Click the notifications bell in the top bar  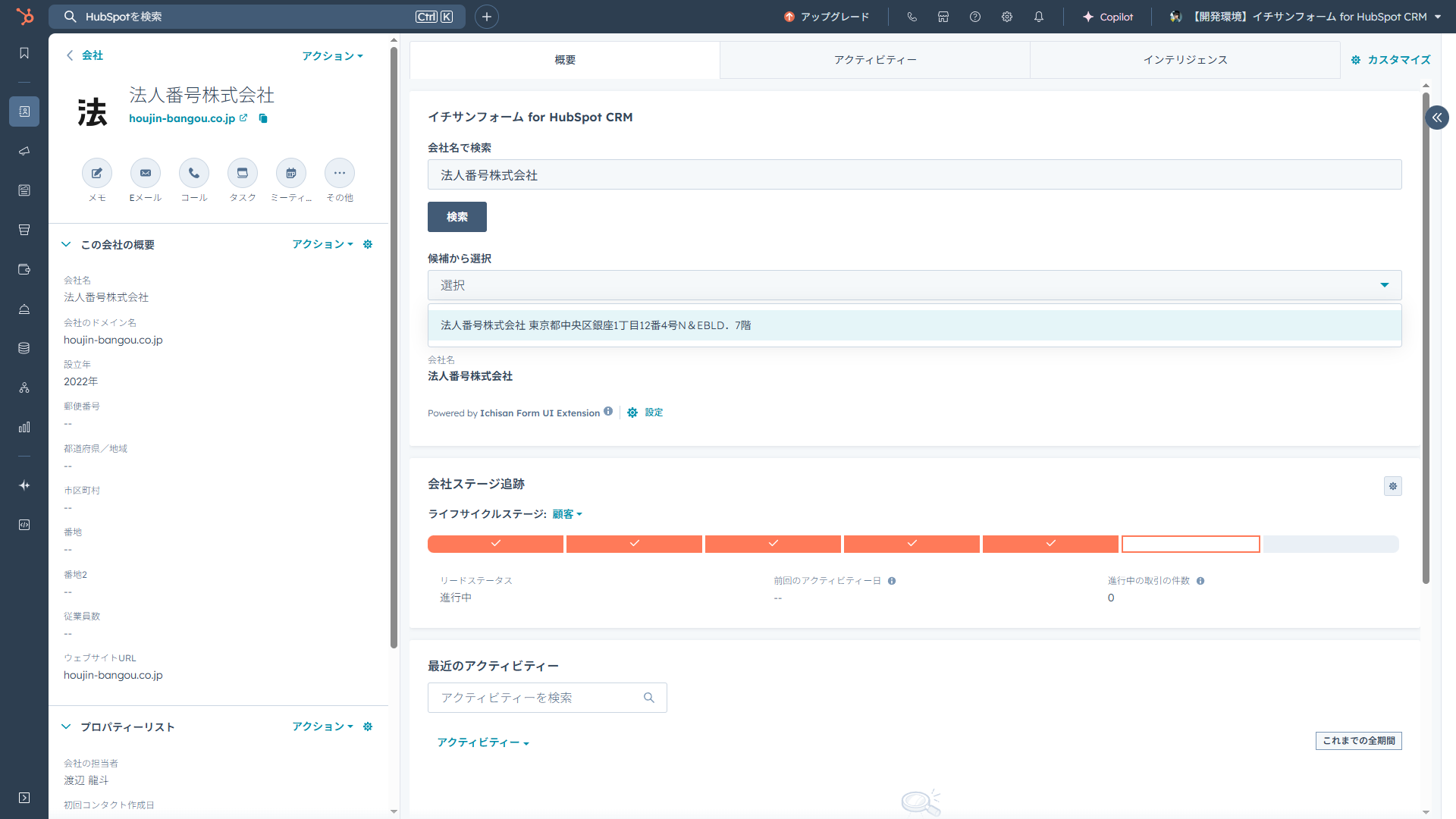click(1039, 16)
